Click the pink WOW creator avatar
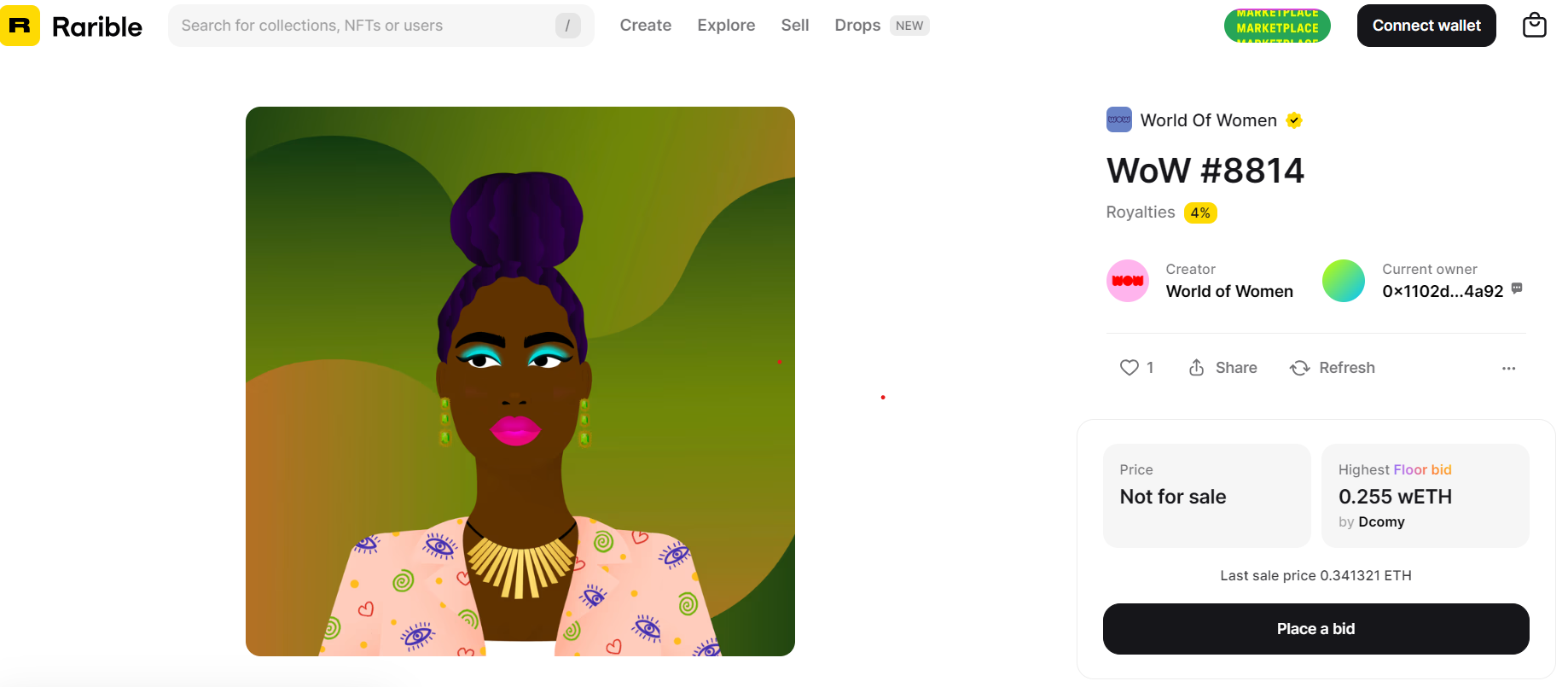This screenshot has width=1568, height=687. point(1128,281)
